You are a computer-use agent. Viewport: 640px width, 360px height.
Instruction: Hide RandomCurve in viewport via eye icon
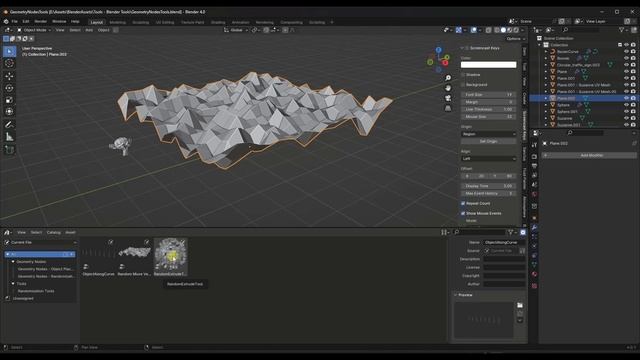click(626, 51)
